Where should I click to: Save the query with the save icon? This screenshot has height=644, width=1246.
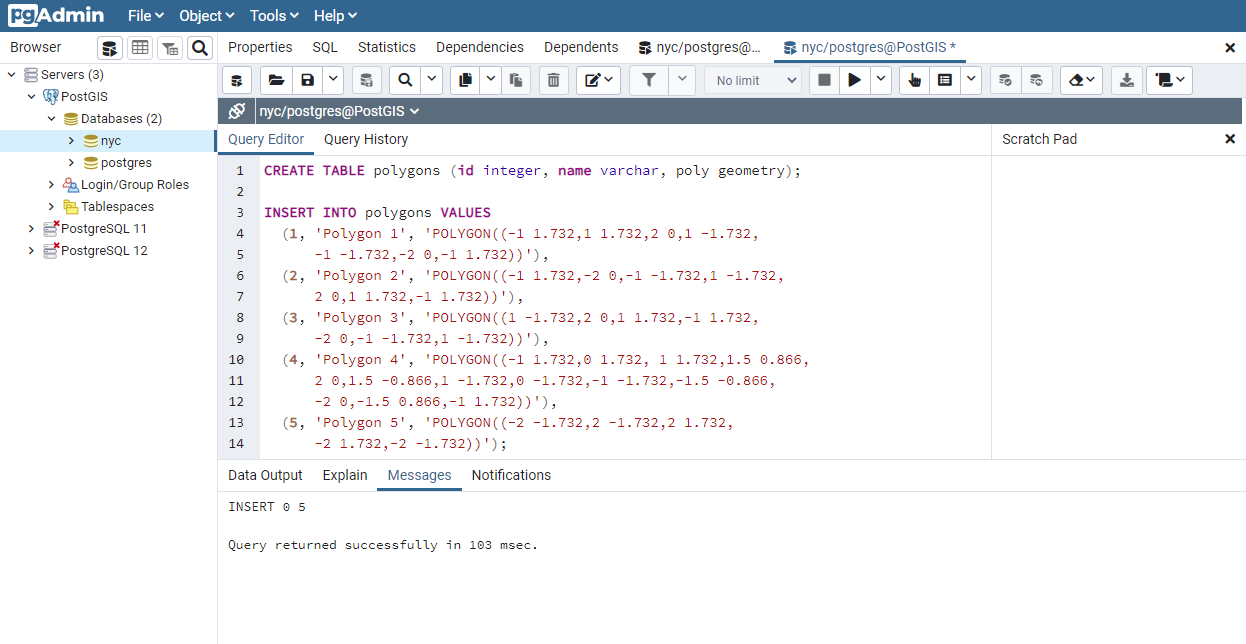307,80
